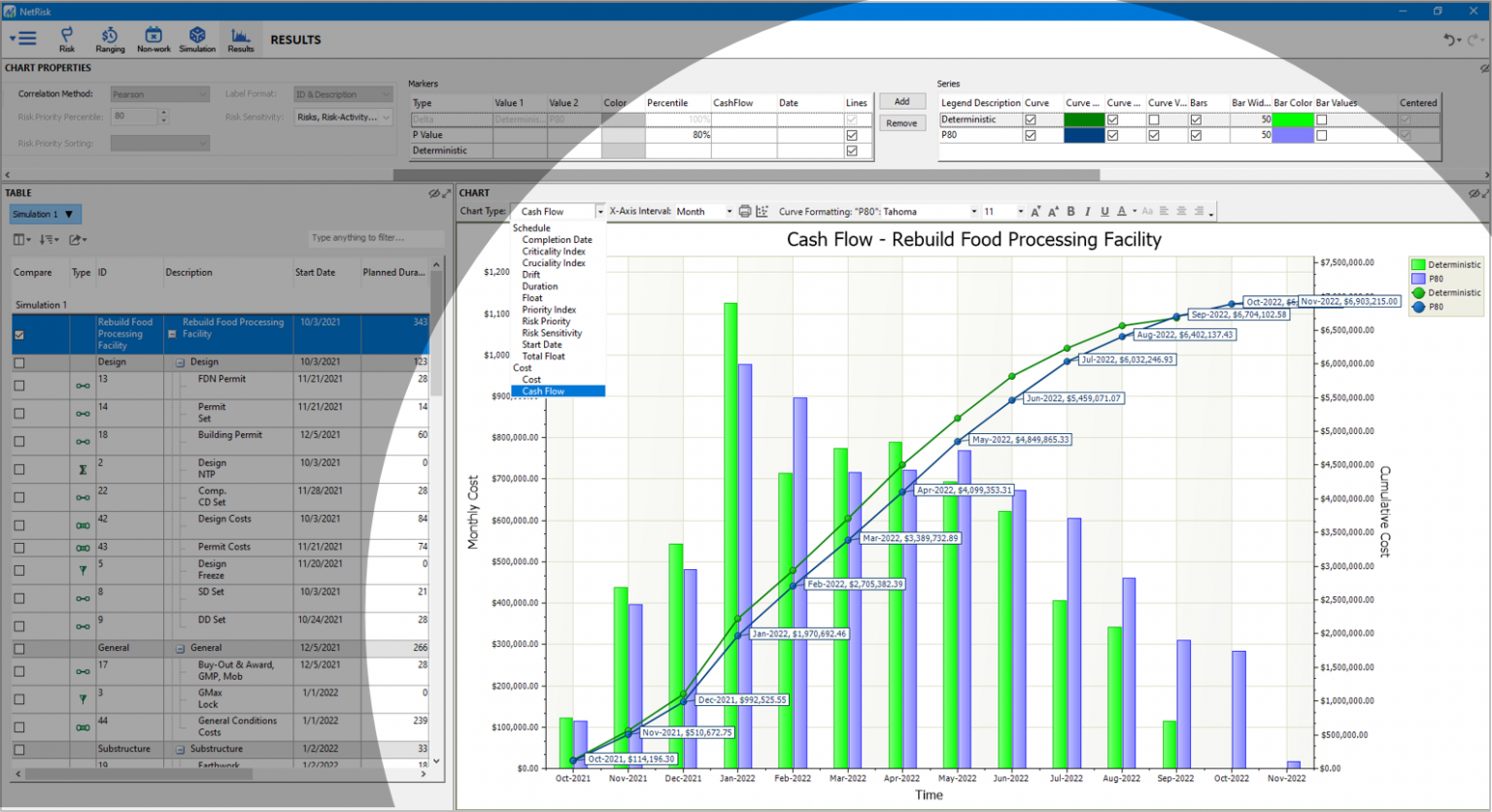The height and width of the screenshot is (812, 1492).
Task: Switch to the RESULTS tab
Action: click(295, 40)
